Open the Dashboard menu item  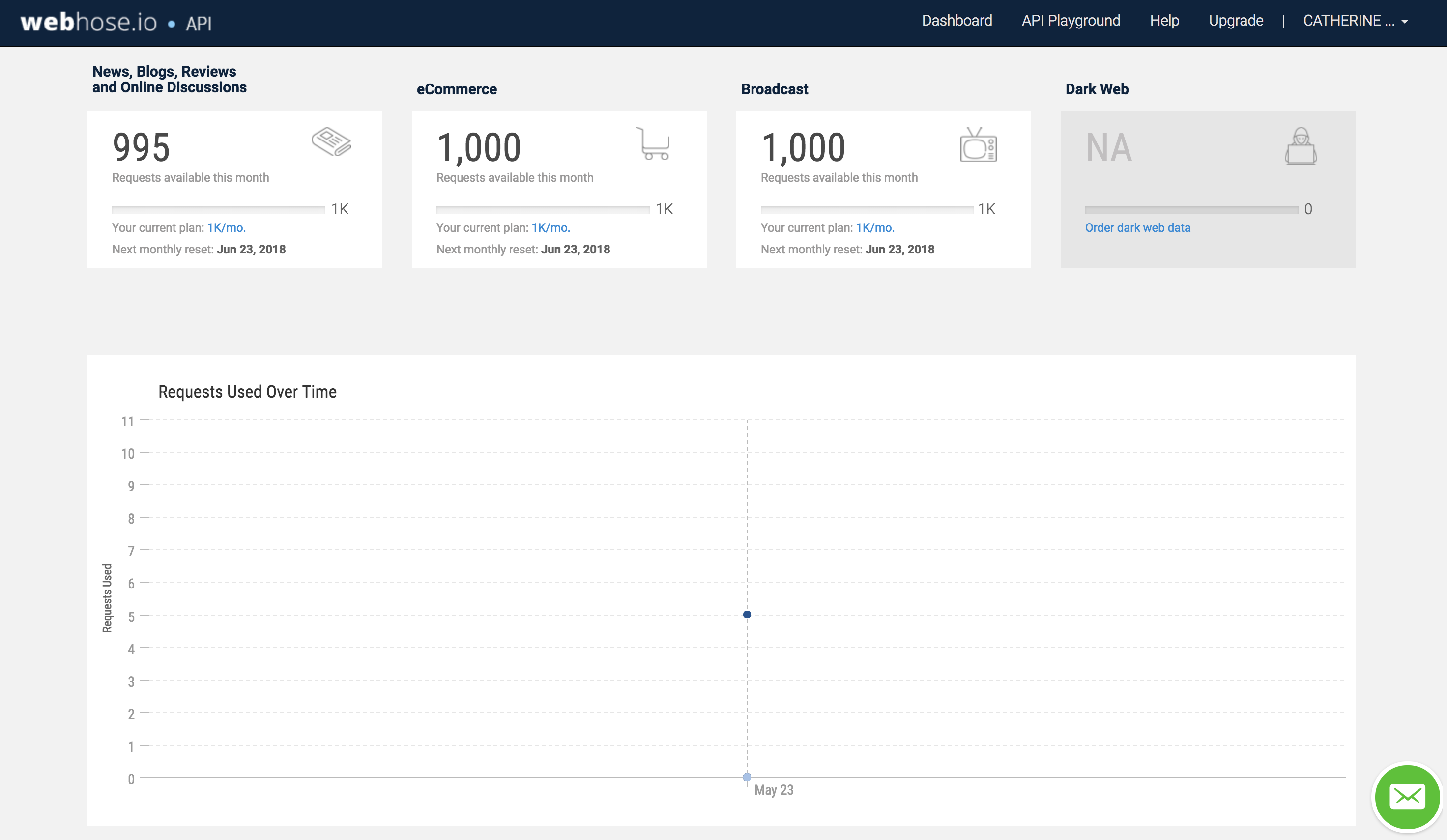coord(956,21)
